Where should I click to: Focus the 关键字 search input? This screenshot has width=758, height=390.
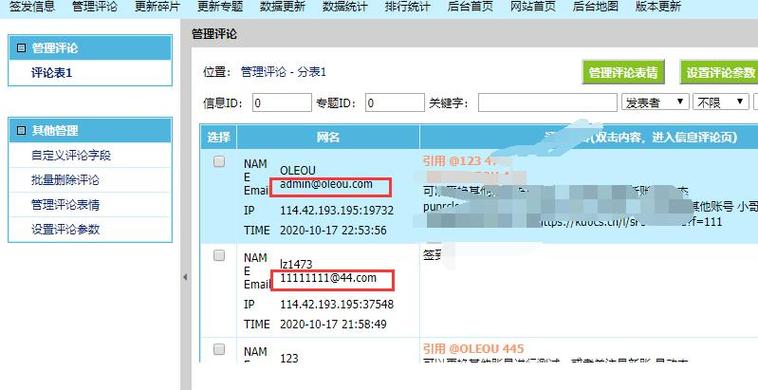coord(548,103)
